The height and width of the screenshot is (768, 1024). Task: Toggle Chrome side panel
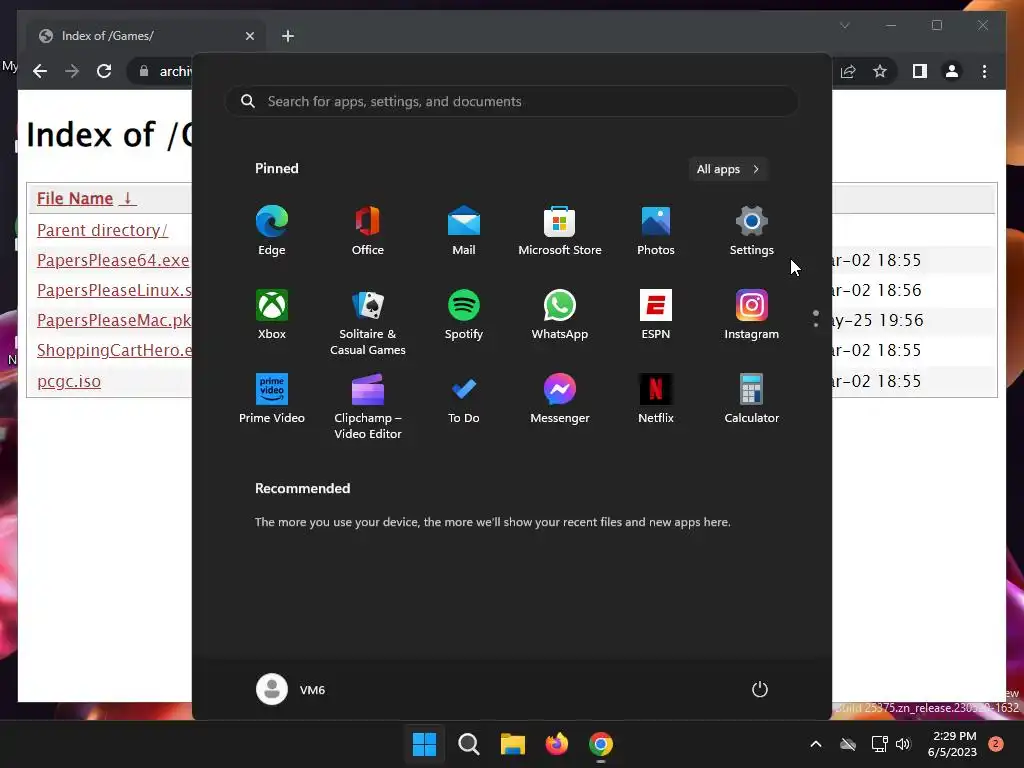[x=920, y=71]
